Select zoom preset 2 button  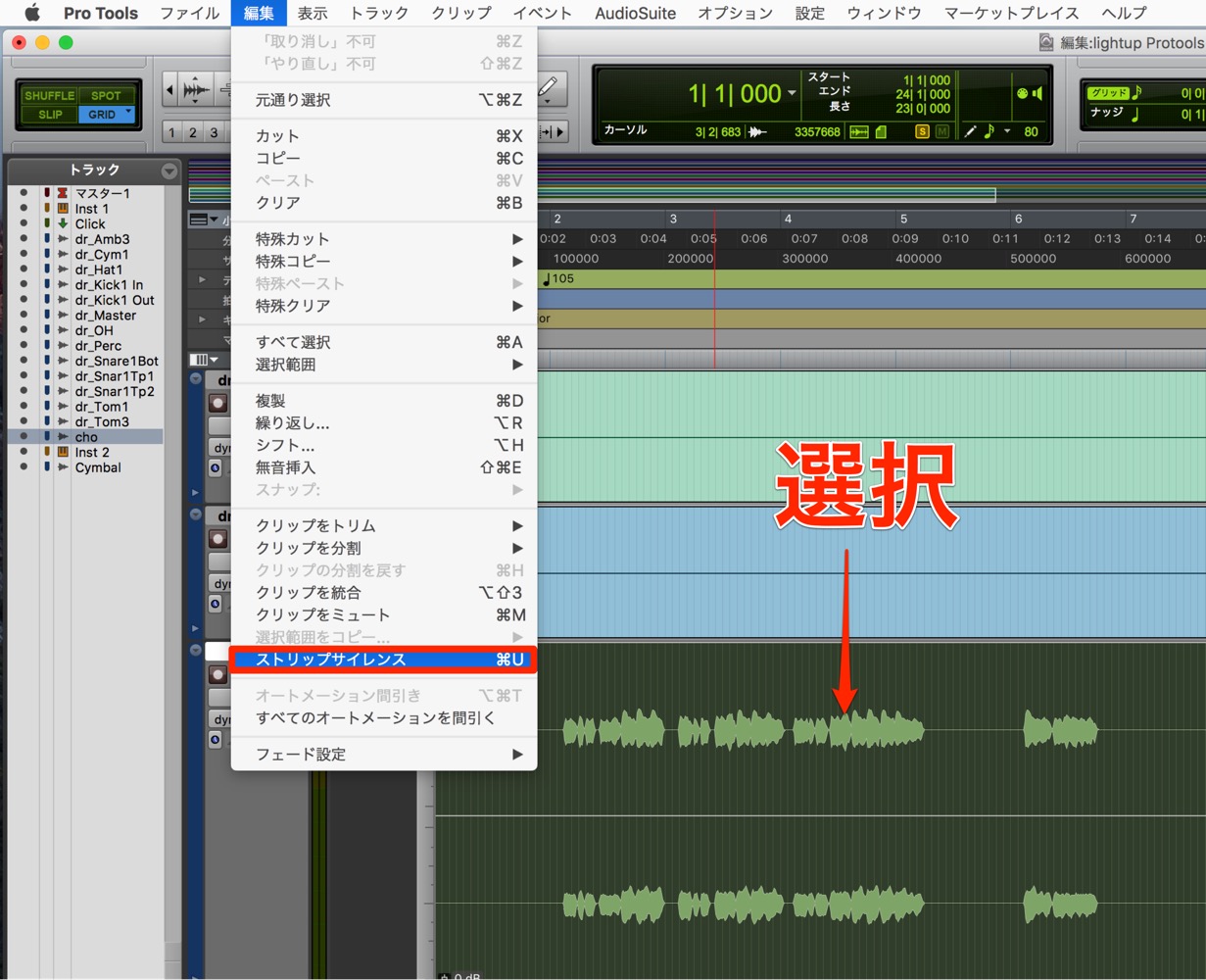tap(193, 132)
